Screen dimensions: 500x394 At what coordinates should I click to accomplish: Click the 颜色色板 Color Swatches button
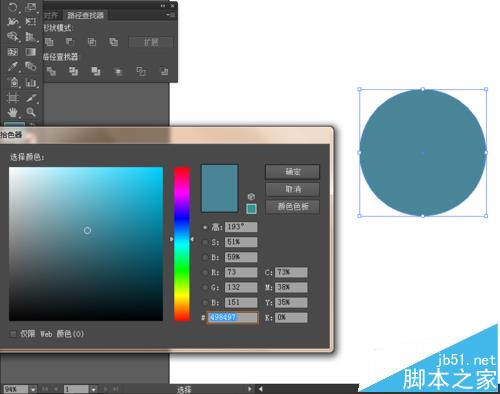292,206
